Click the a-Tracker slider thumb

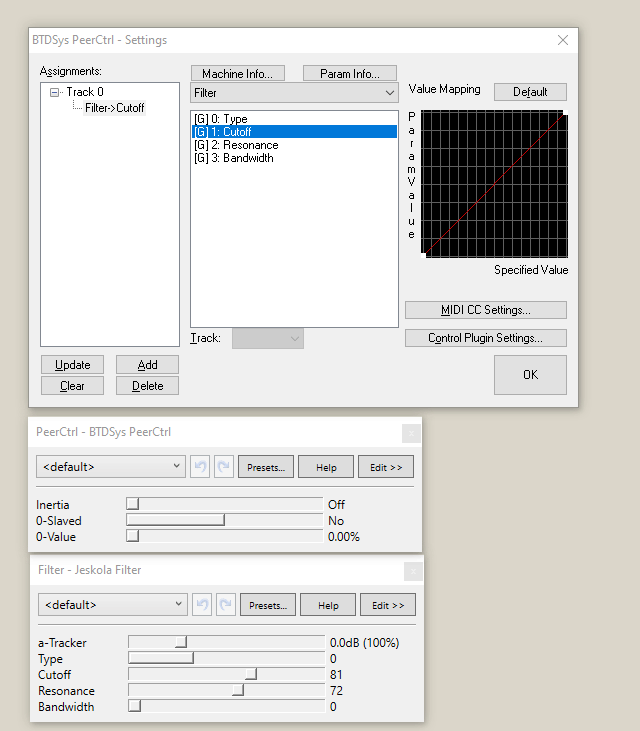[181, 642]
